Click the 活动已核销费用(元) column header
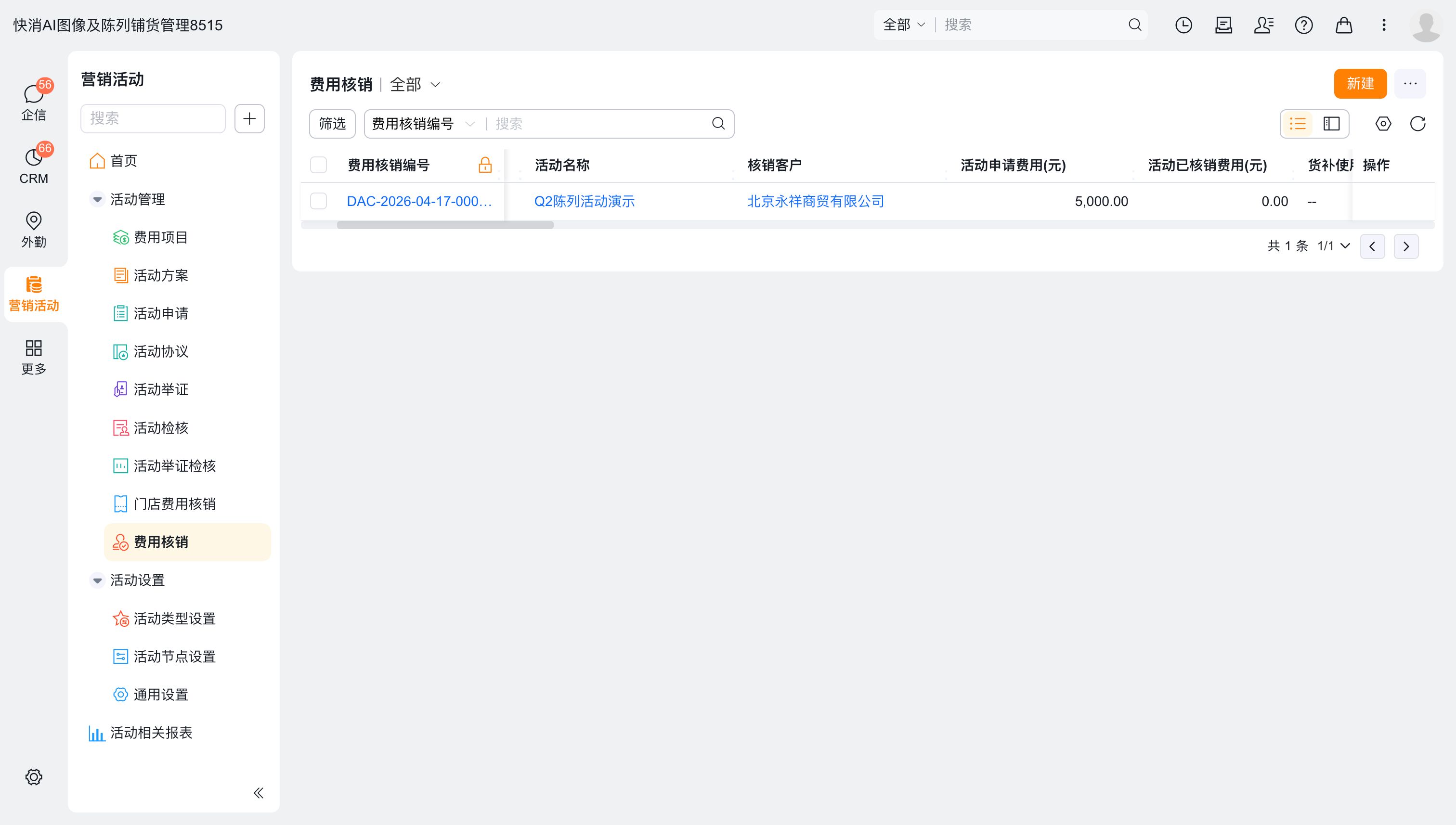The height and width of the screenshot is (825, 1456). (1207, 165)
